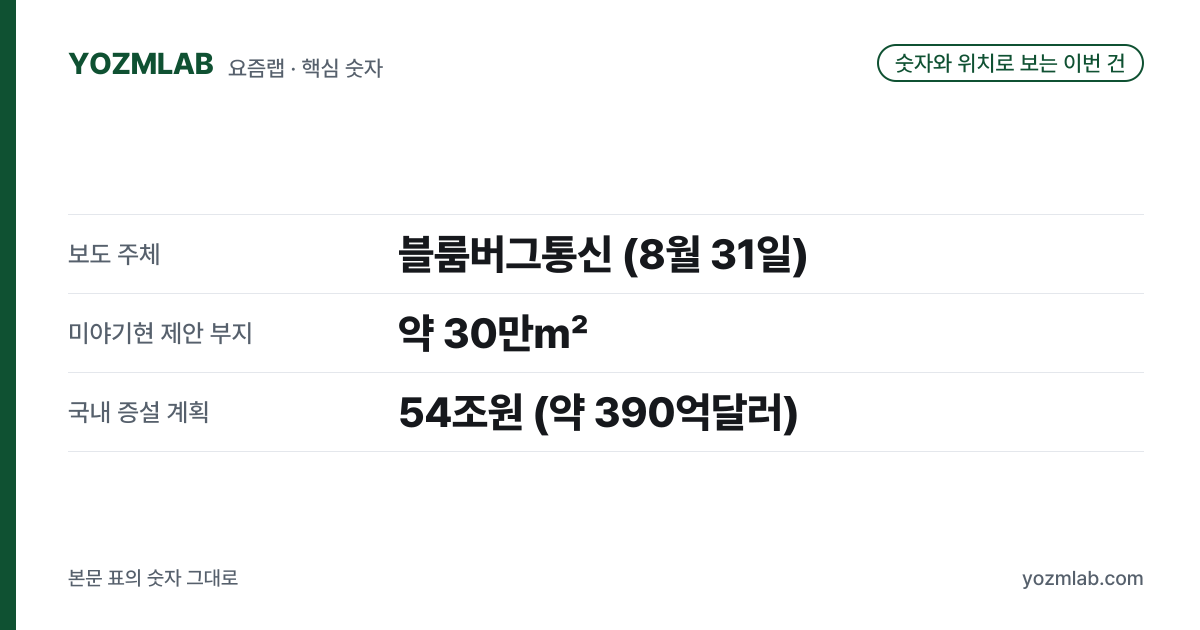Click the 요즘랩 Korean brand name

click(x=255, y=68)
